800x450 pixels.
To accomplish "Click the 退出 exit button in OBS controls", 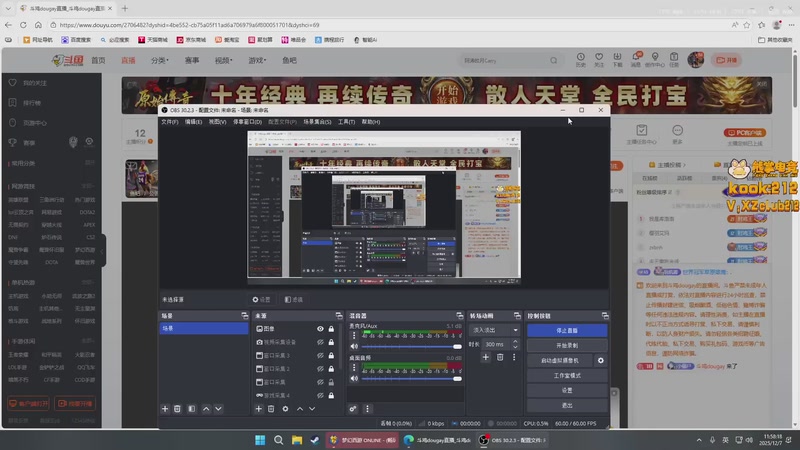I will pyautogui.click(x=567, y=405).
